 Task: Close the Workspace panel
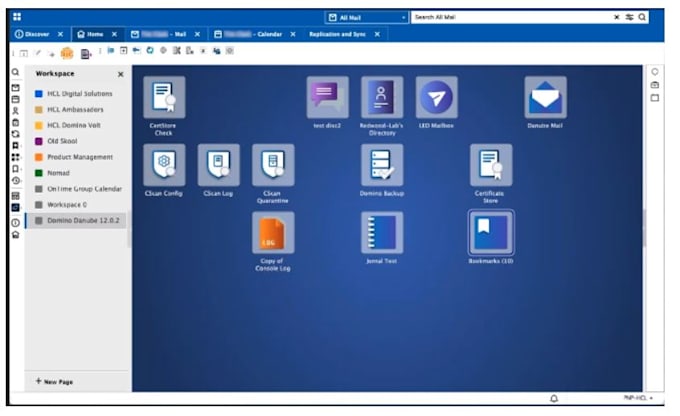point(121,75)
